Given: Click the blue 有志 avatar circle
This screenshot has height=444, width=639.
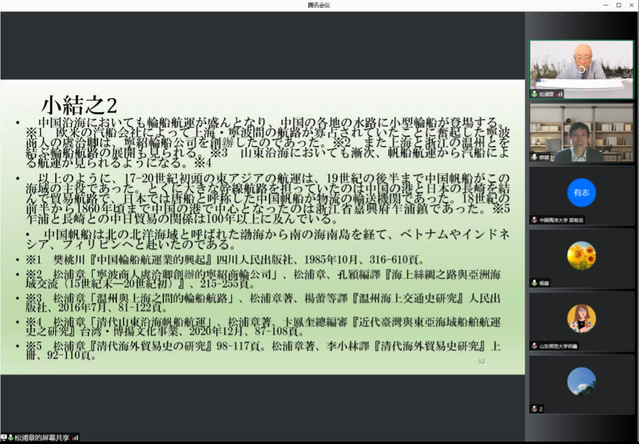Looking at the screenshot, I should coord(581,192).
